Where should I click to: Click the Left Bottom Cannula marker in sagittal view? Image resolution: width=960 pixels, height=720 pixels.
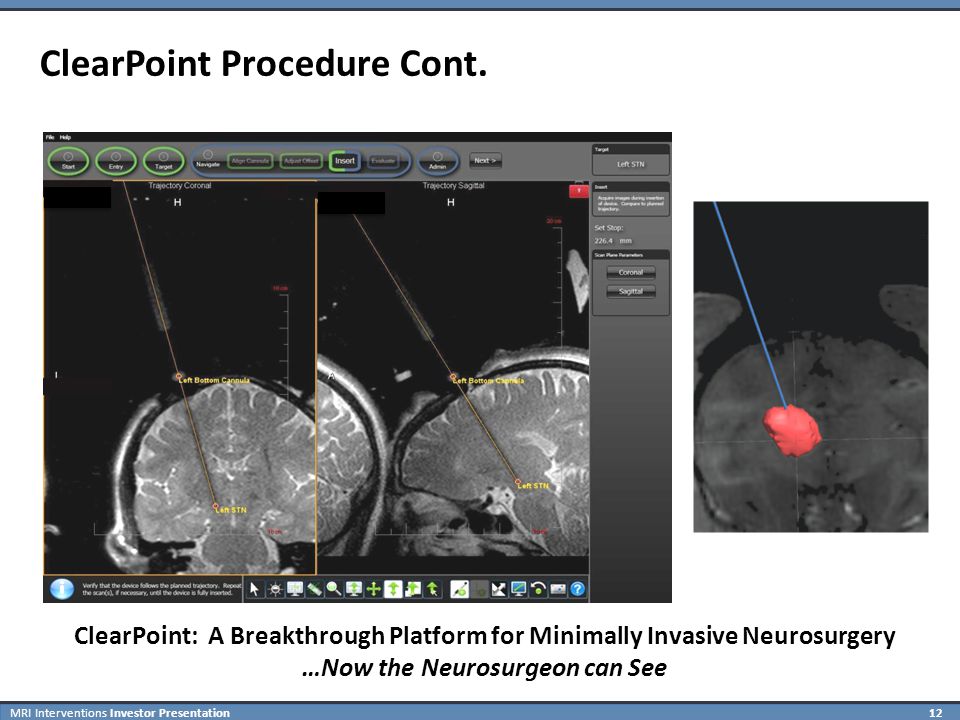click(453, 377)
